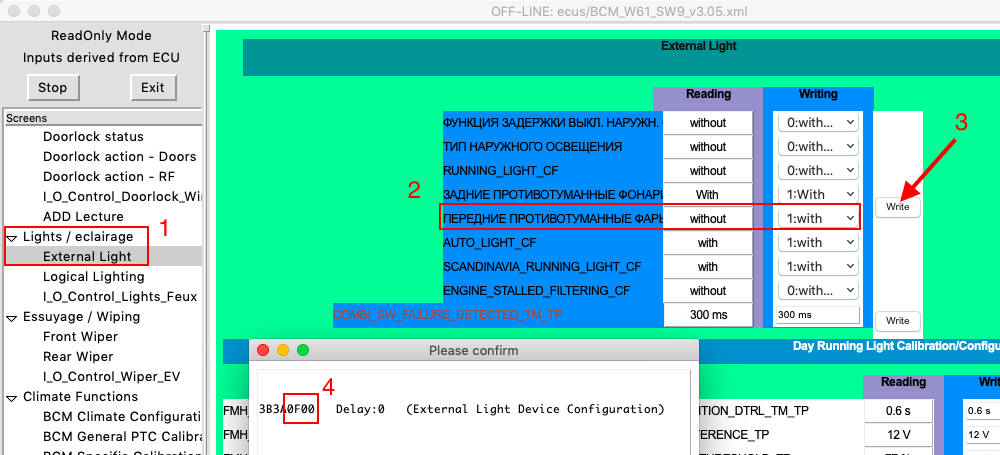Click the Stop button

tap(53, 87)
